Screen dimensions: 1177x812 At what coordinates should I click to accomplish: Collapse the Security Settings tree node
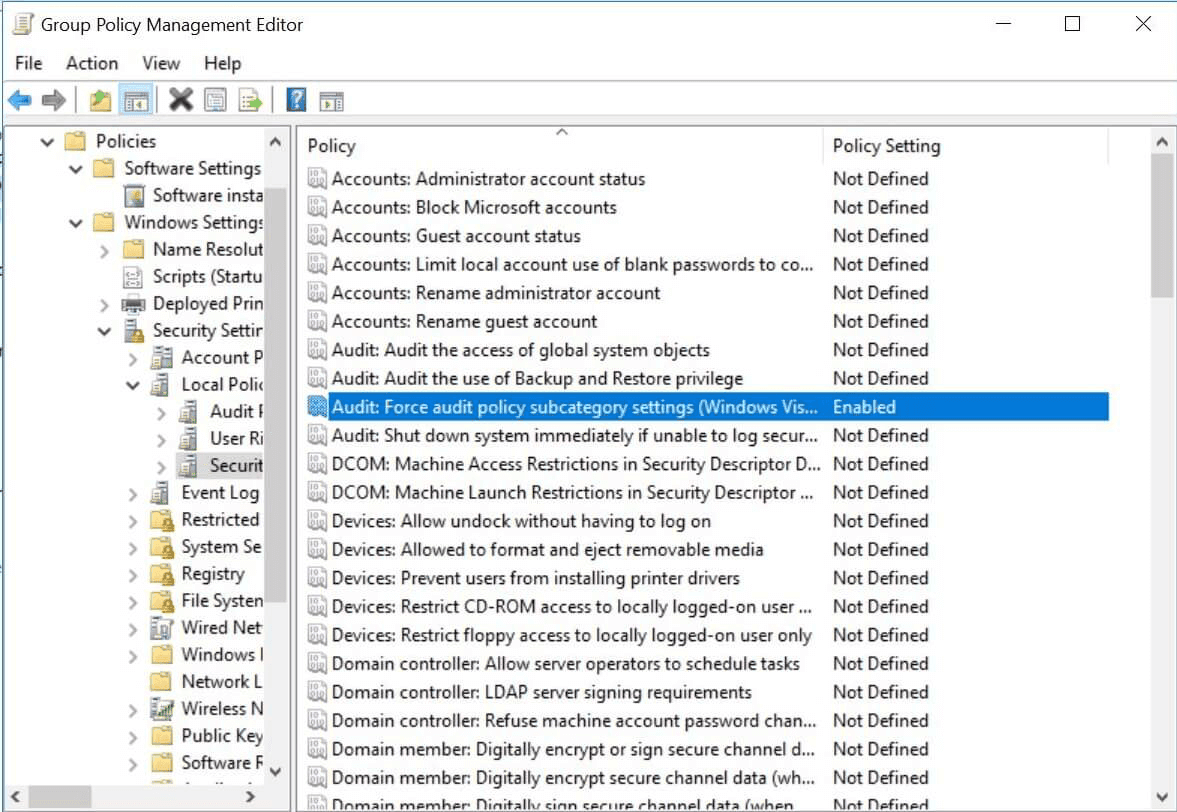[104, 331]
